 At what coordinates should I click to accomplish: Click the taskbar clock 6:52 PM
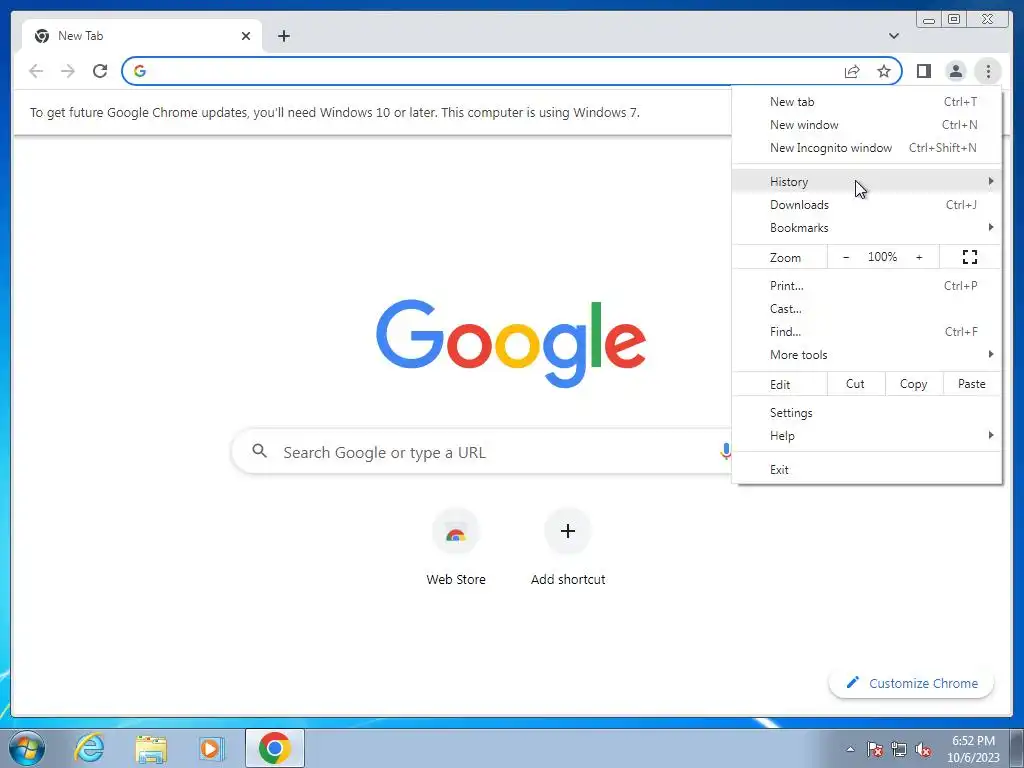point(973,741)
